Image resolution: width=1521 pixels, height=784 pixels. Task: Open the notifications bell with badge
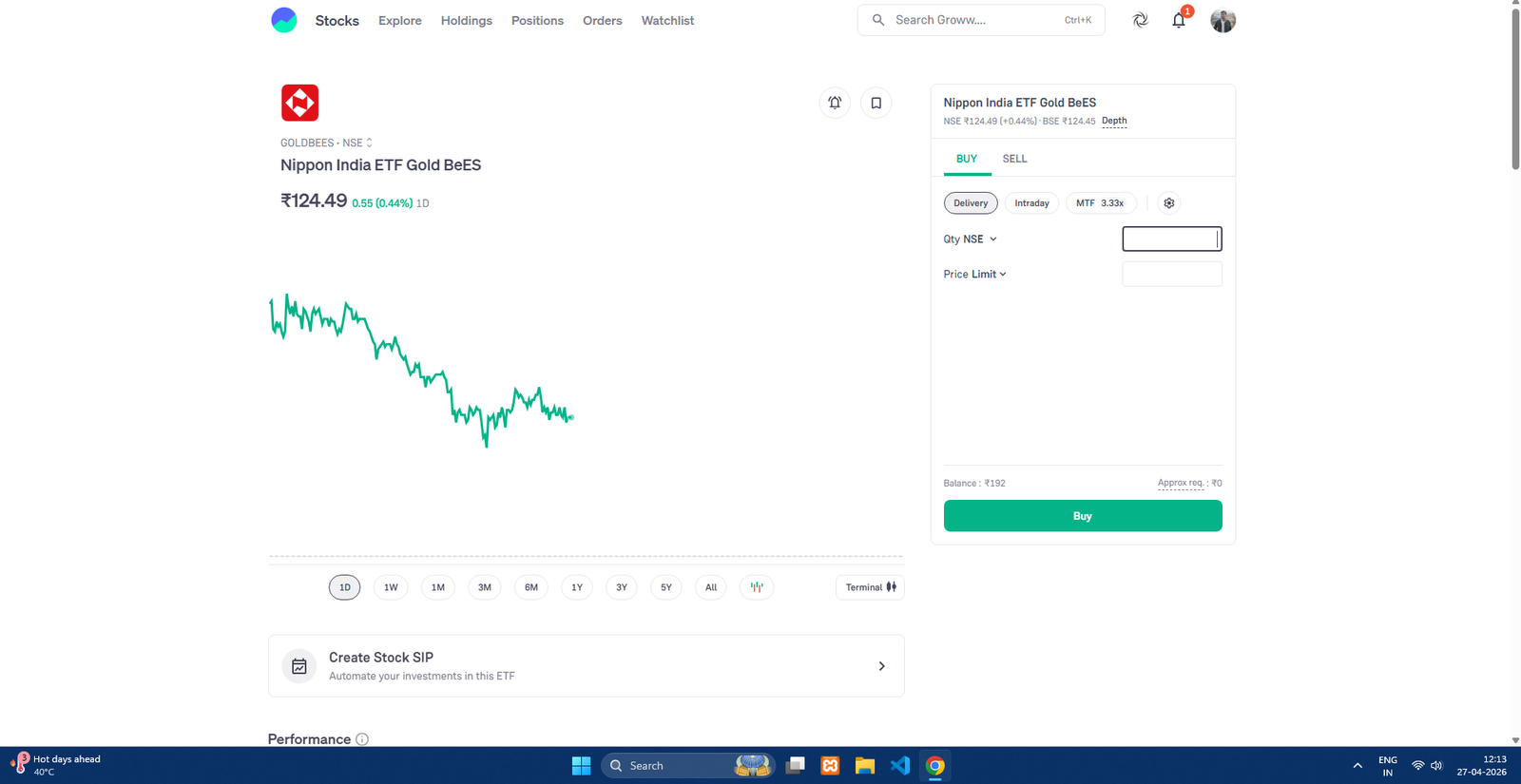pos(1180,19)
